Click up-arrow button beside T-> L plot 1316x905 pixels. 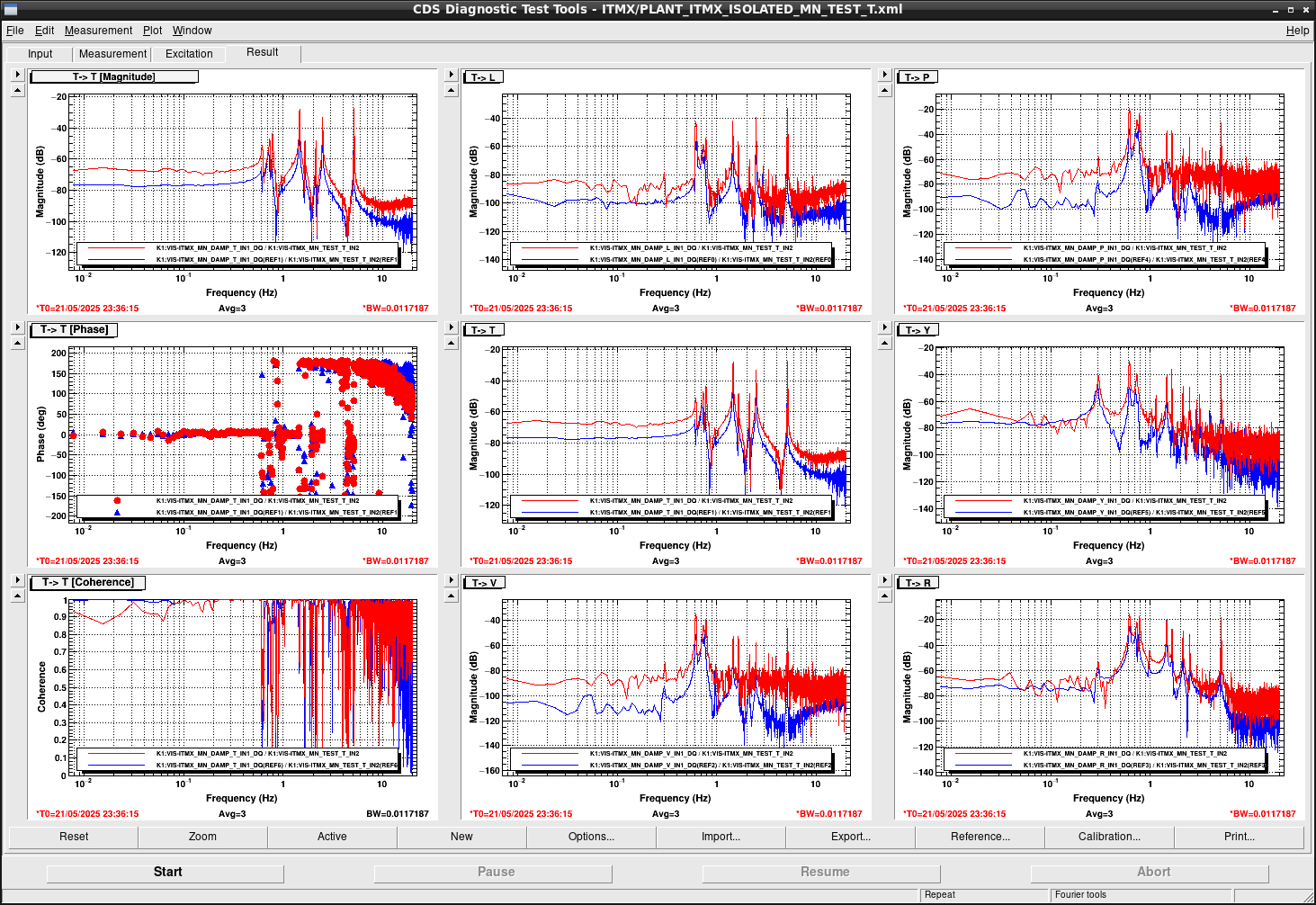pyautogui.click(x=451, y=90)
